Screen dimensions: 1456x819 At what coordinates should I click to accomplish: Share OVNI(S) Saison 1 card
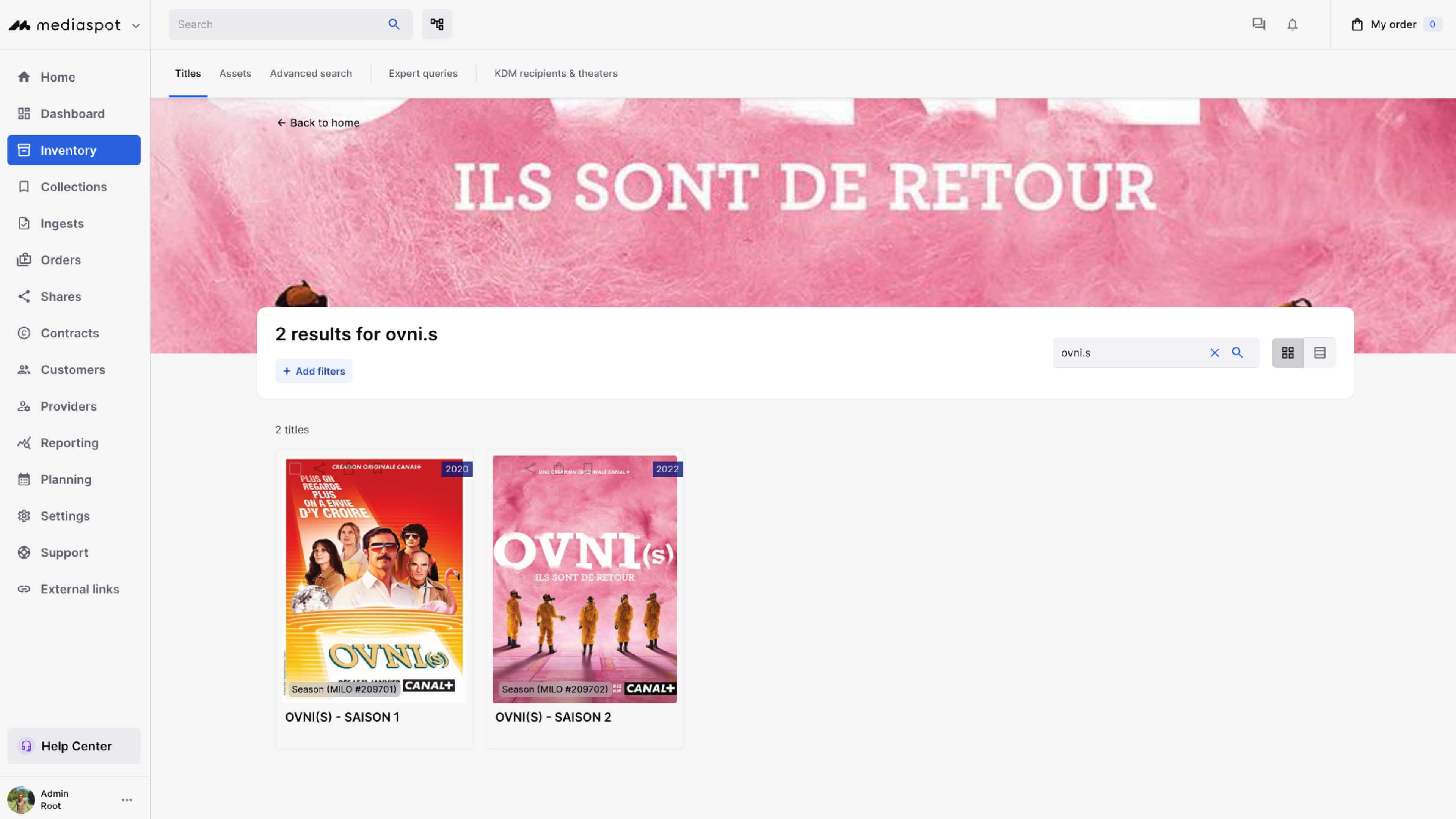click(319, 469)
